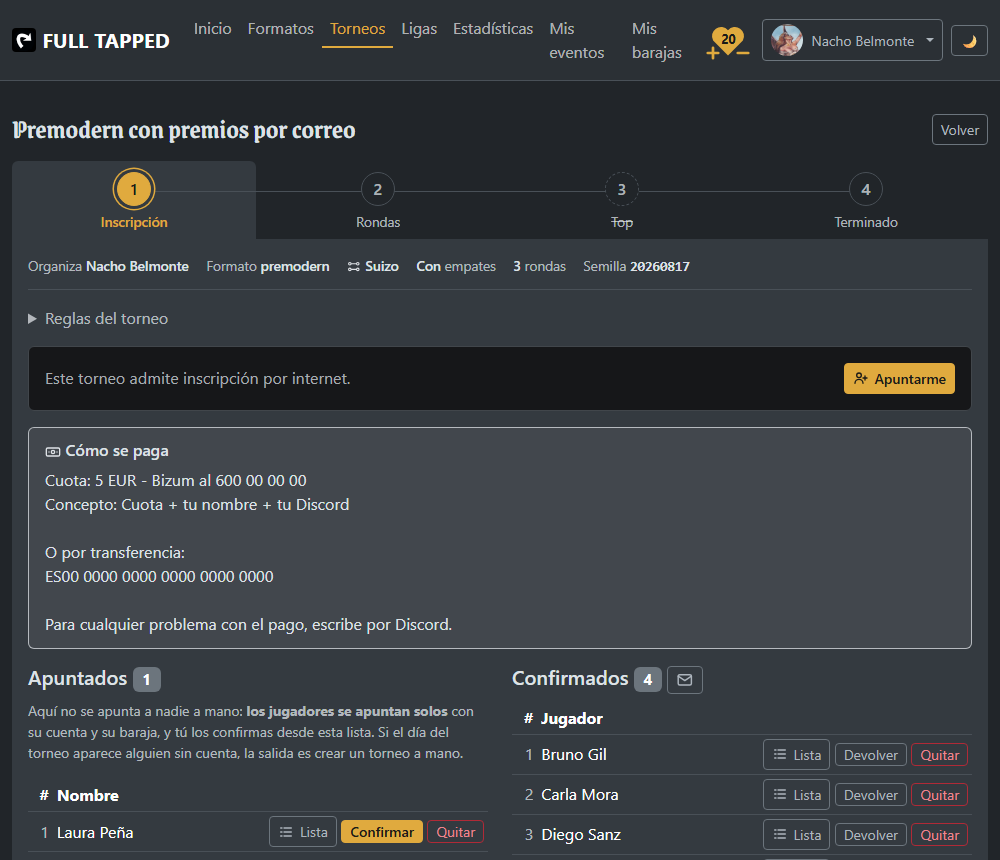Image resolution: width=1000 pixels, height=860 pixels.
Task: Open Carla Mora's Lista
Action: point(796,795)
